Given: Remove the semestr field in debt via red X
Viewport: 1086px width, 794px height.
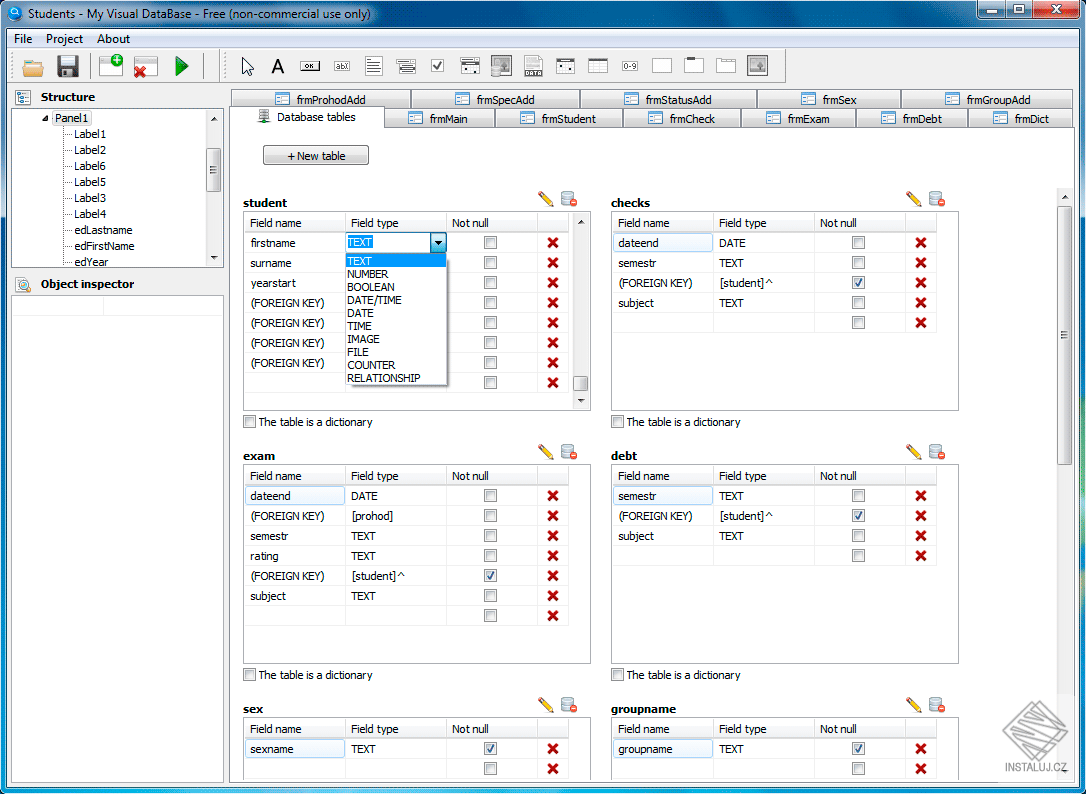Looking at the screenshot, I should (x=922, y=495).
